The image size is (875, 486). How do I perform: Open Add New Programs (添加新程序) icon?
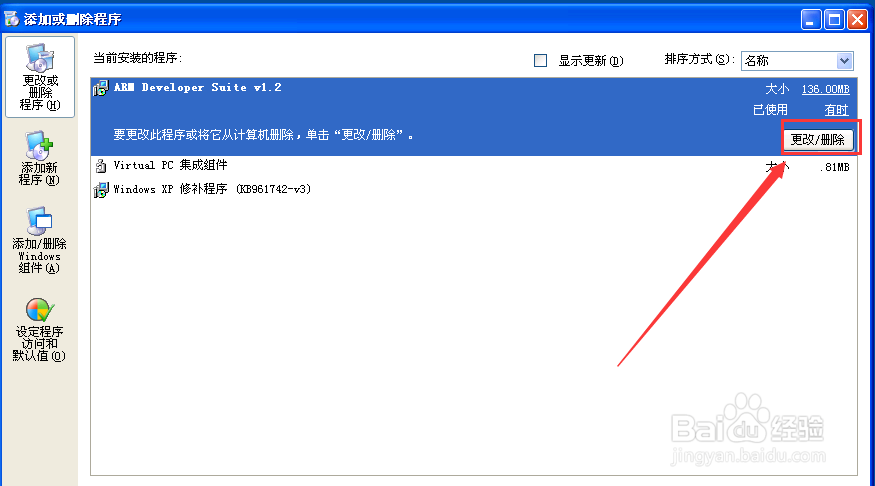(39, 146)
